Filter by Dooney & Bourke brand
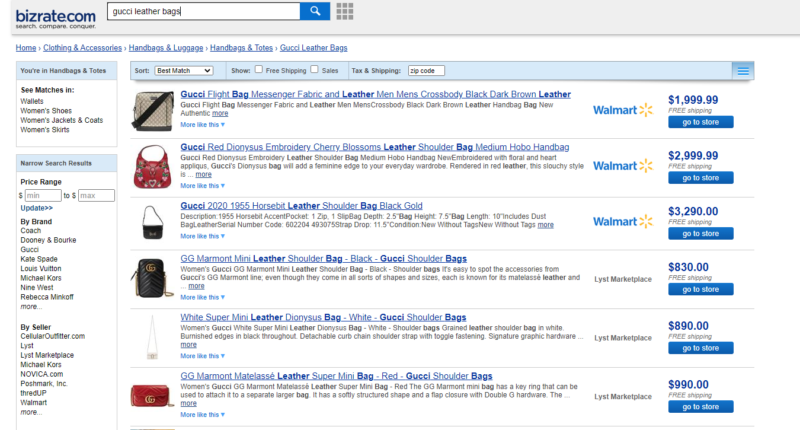This screenshot has width=800, height=430. pyautogui.click(x=48, y=240)
